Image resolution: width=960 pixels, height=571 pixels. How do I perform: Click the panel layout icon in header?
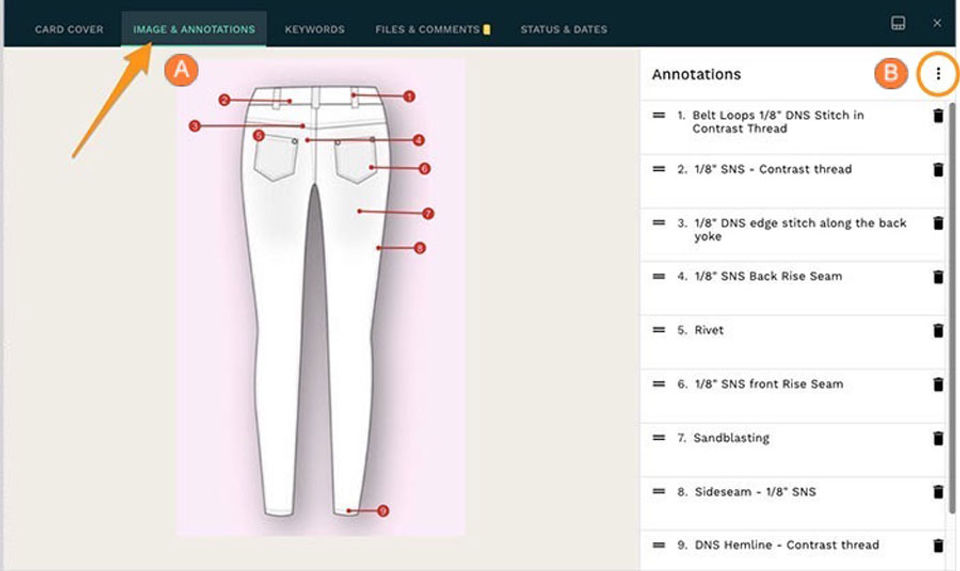[x=898, y=23]
